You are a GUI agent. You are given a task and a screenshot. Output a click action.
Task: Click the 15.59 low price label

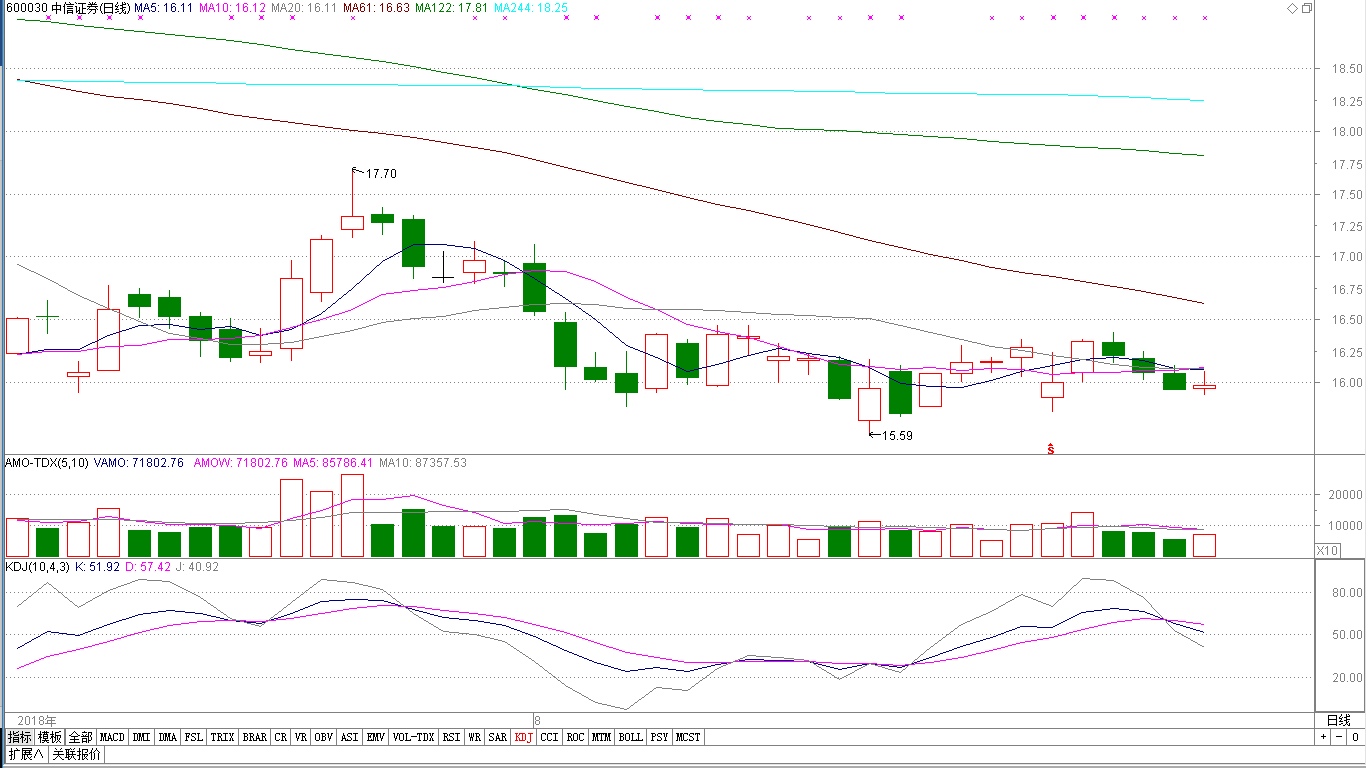897,436
